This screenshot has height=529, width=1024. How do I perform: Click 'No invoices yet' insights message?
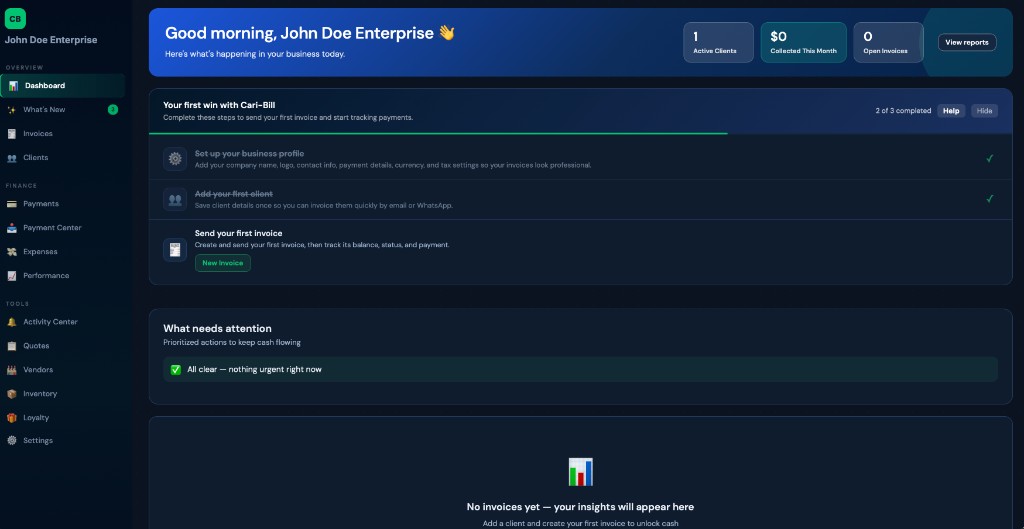click(x=581, y=507)
